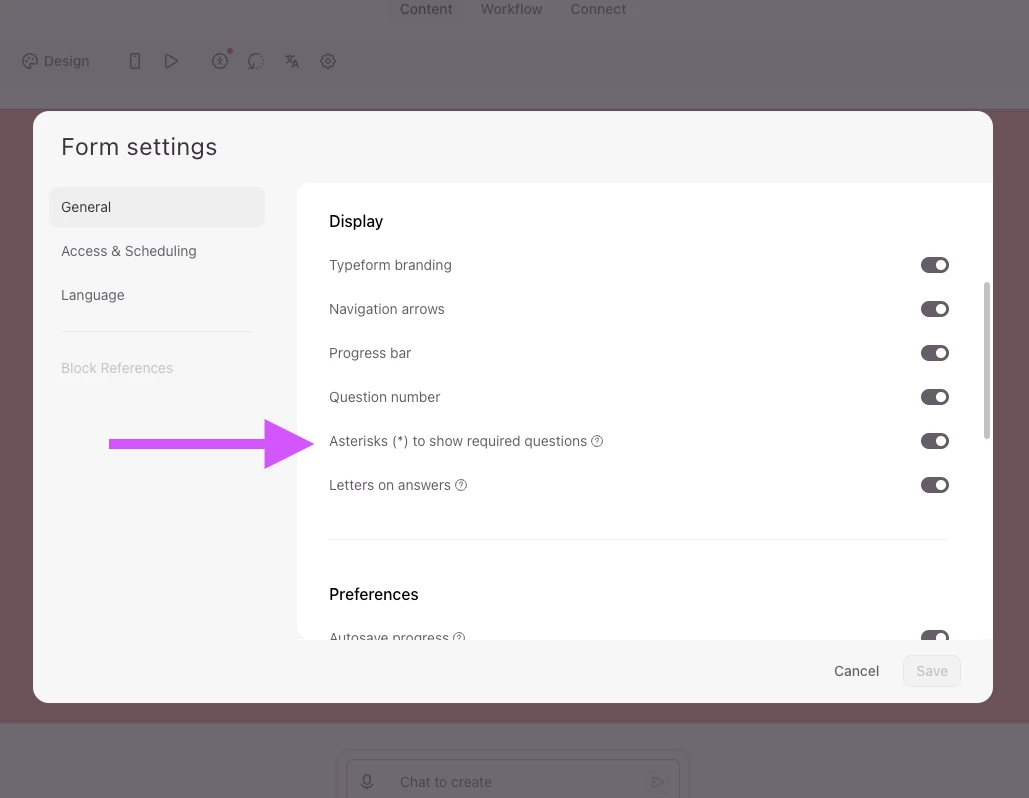
Task: Click help icon beside Letters on answers
Action: pos(461,485)
